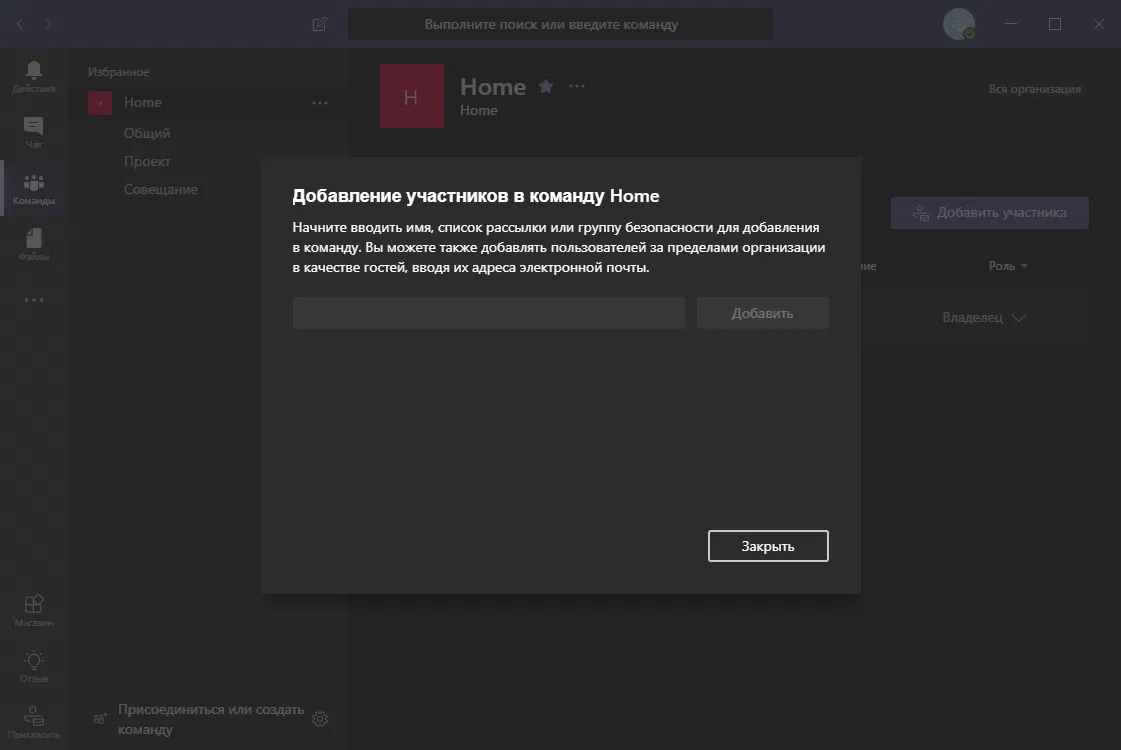1121x750 pixels.
Task: Open the Activity bell in sidebar
Action: click(x=34, y=77)
